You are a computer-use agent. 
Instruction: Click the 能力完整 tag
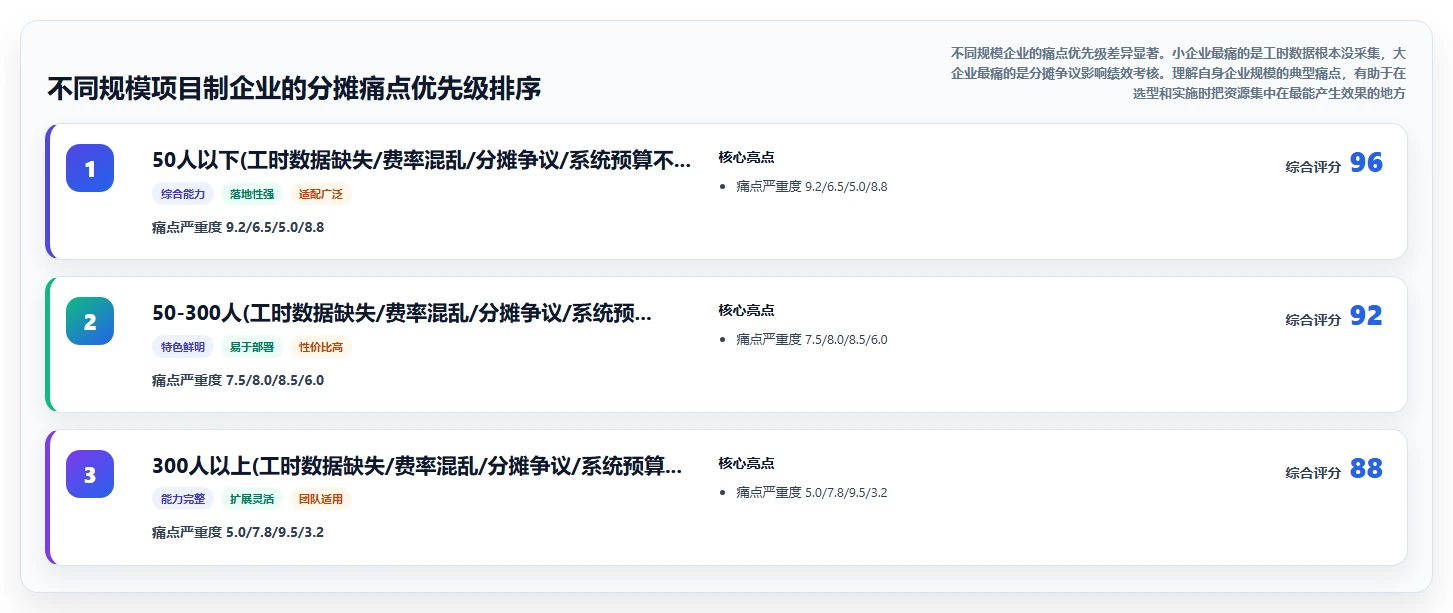tap(183, 499)
